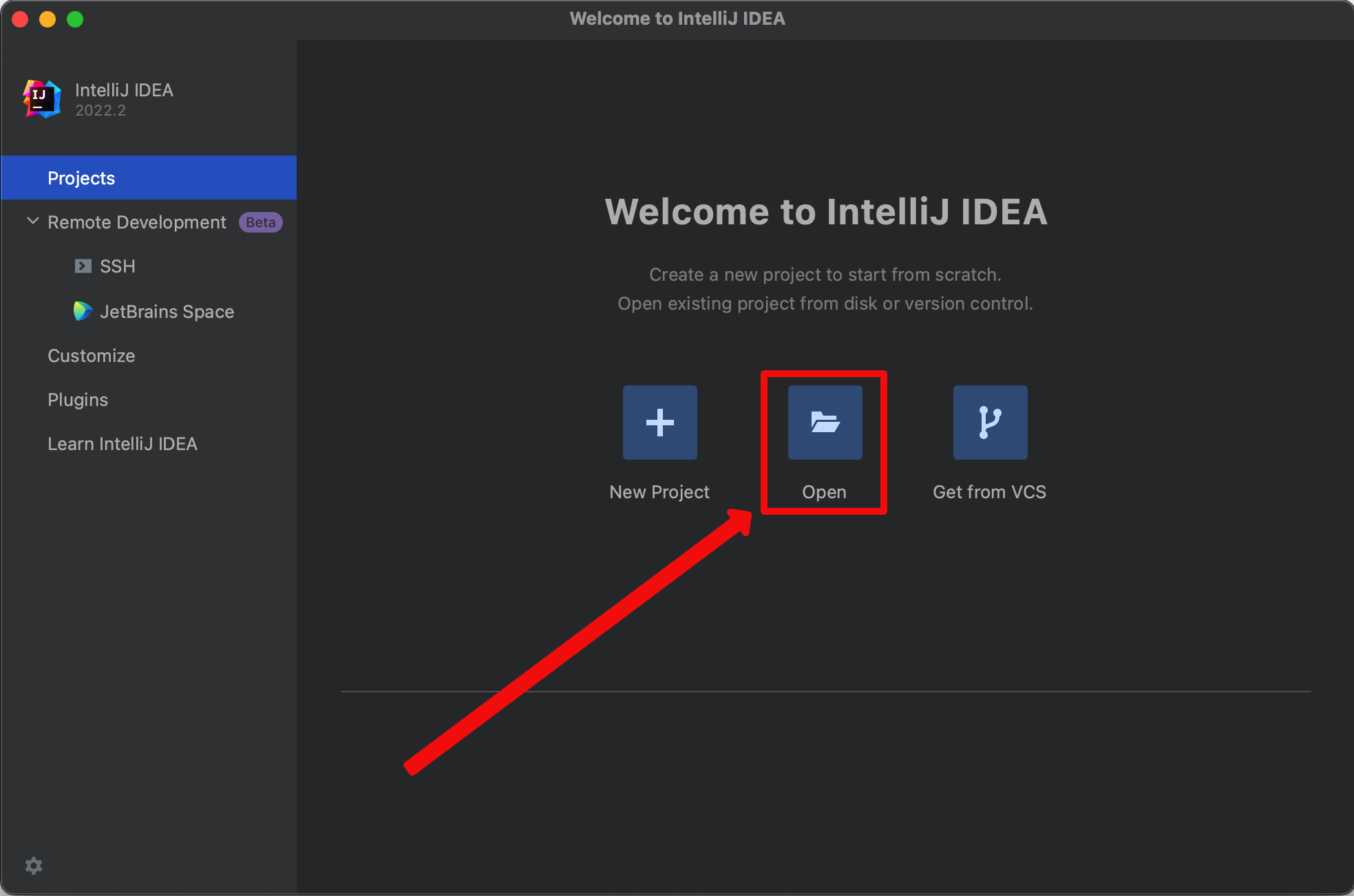Click the IntelliJ IDEA logo icon
Screen dimensions: 1354x896
pos(42,98)
